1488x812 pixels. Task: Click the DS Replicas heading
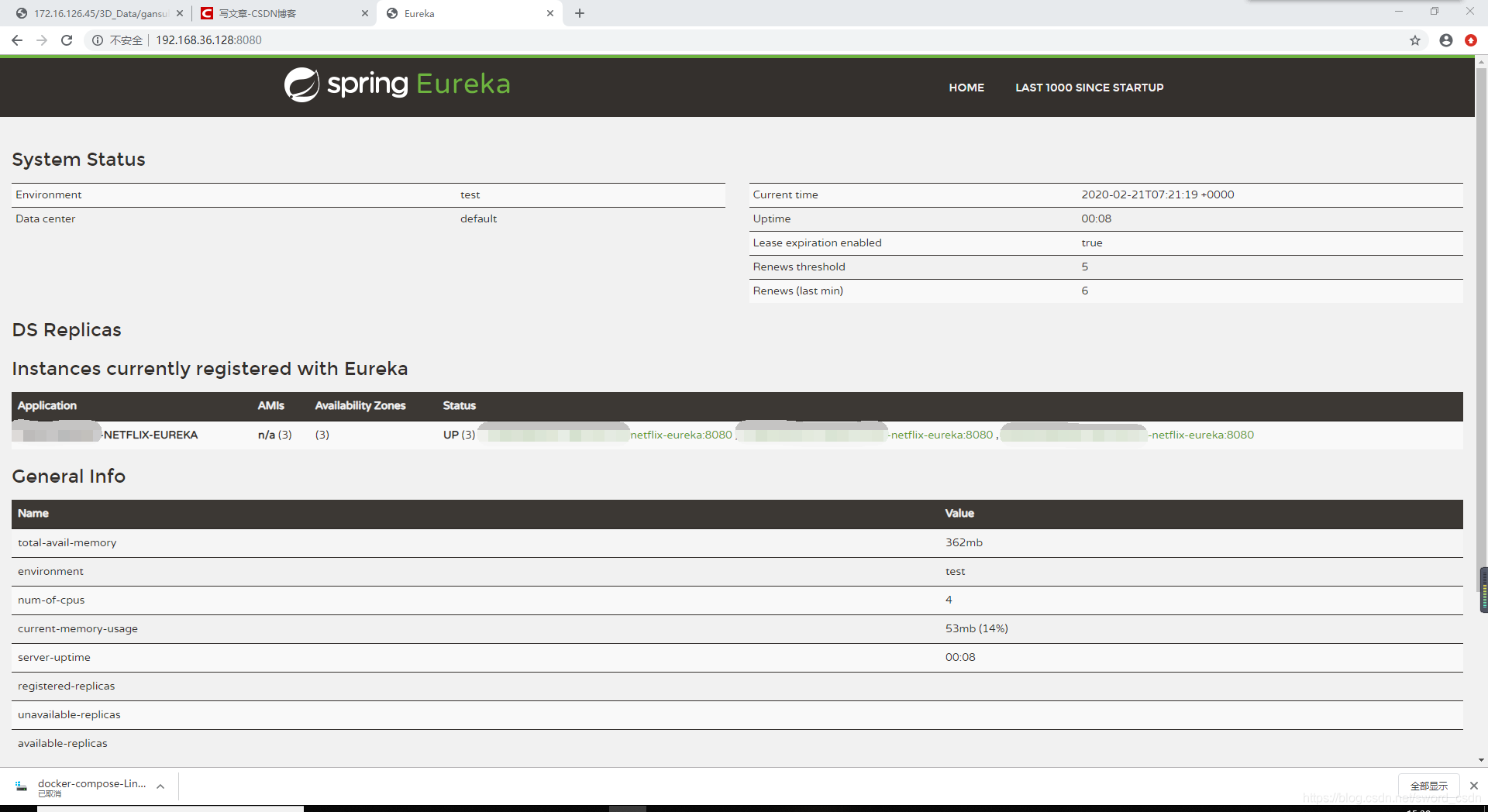(67, 329)
